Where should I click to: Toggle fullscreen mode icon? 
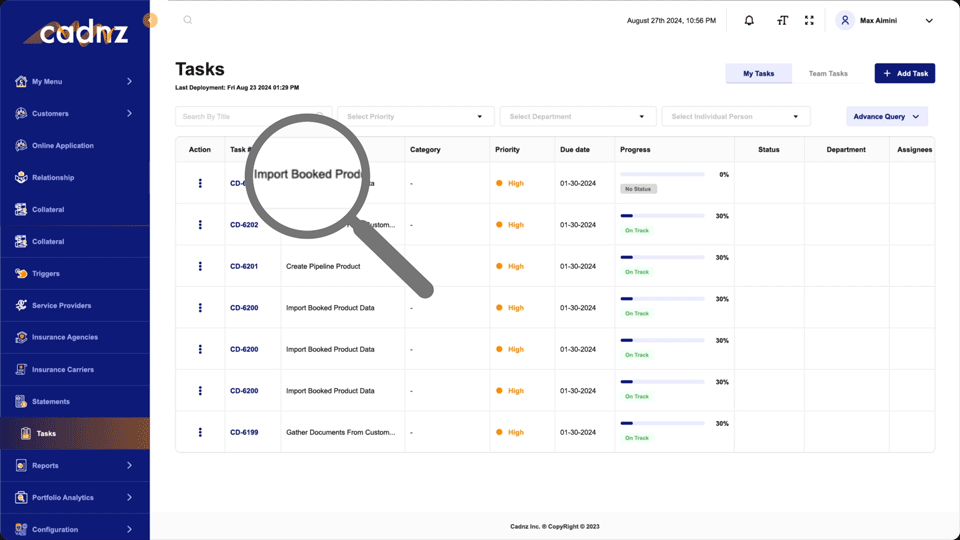coord(809,20)
